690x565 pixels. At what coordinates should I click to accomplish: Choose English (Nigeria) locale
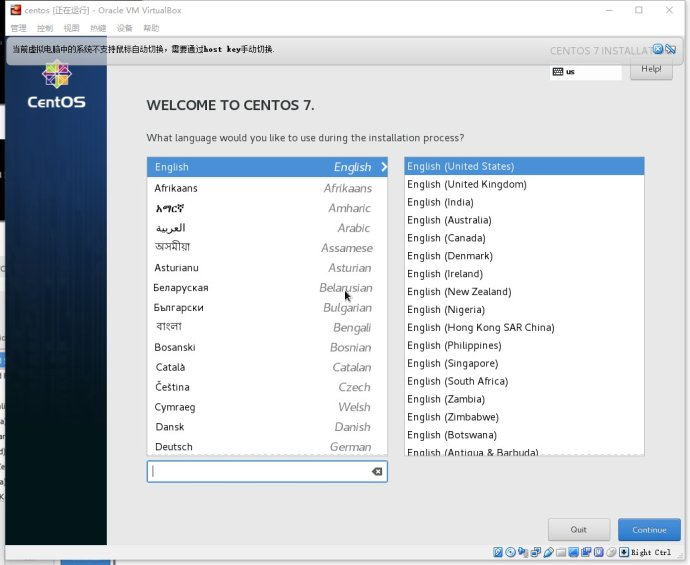click(524, 310)
